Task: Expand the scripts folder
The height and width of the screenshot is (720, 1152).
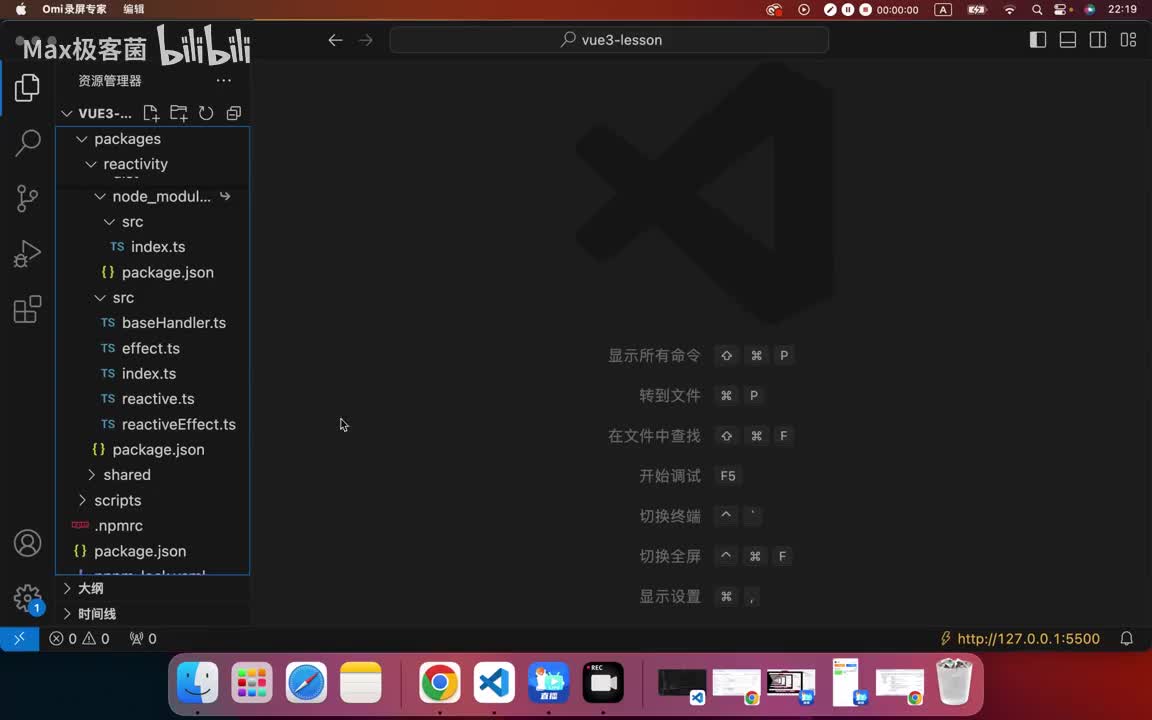Action: 153,500
